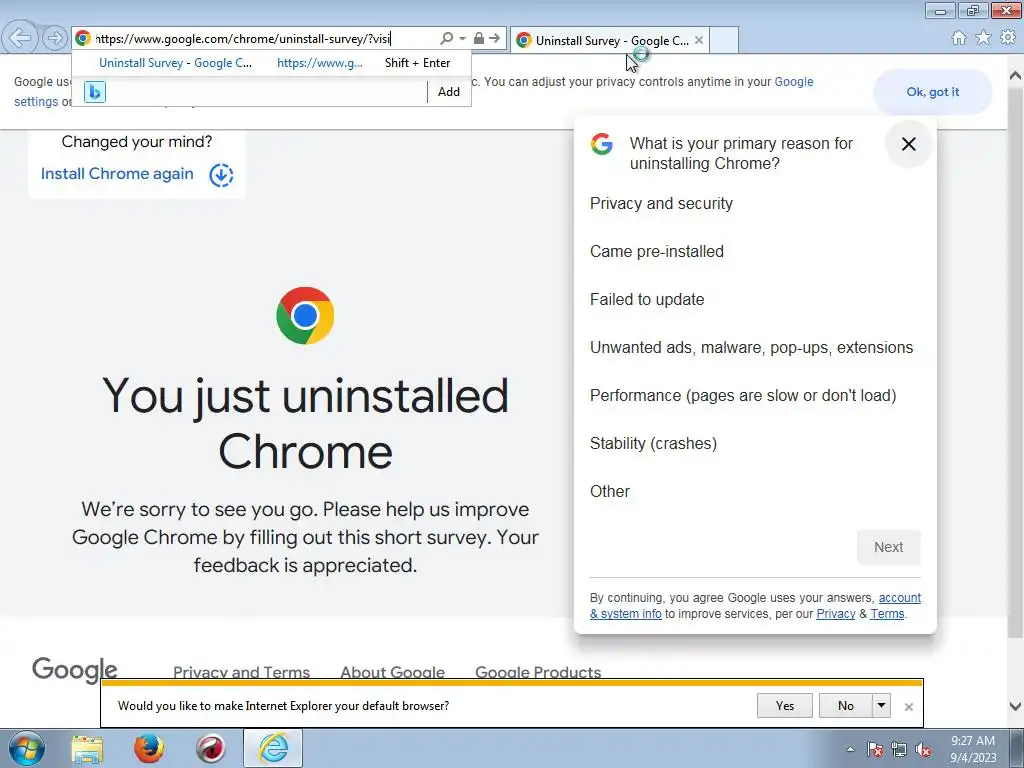Click the Go arrow in address bar
The image size is (1024, 768).
click(495, 39)
